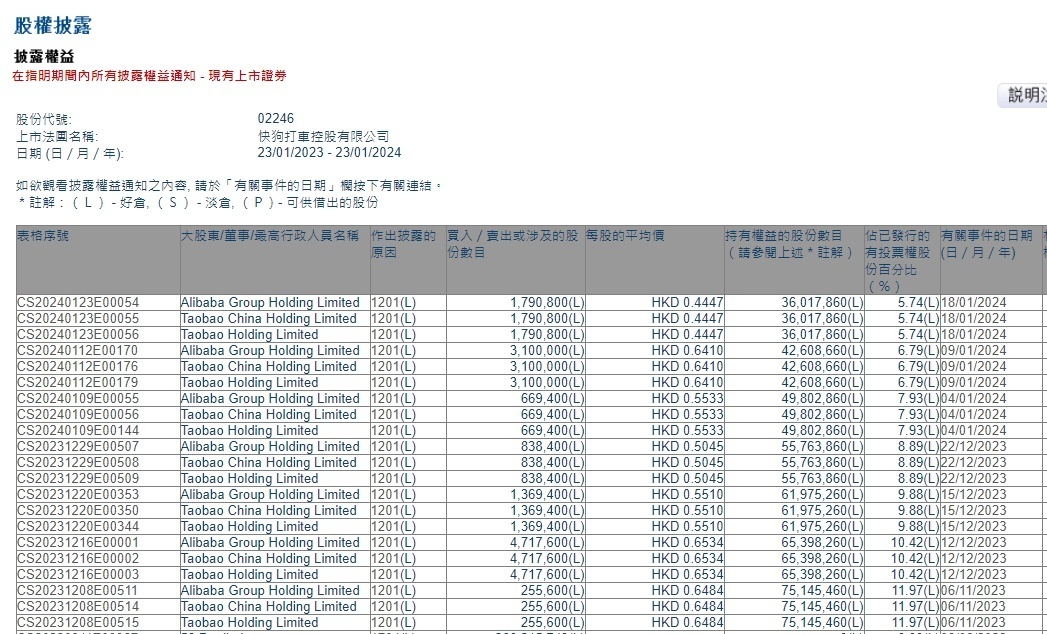Click Taobao China Holding Limited in row CS20240109E00056
The height and width of the screenshot is (634, 1047).
(268, 415)
